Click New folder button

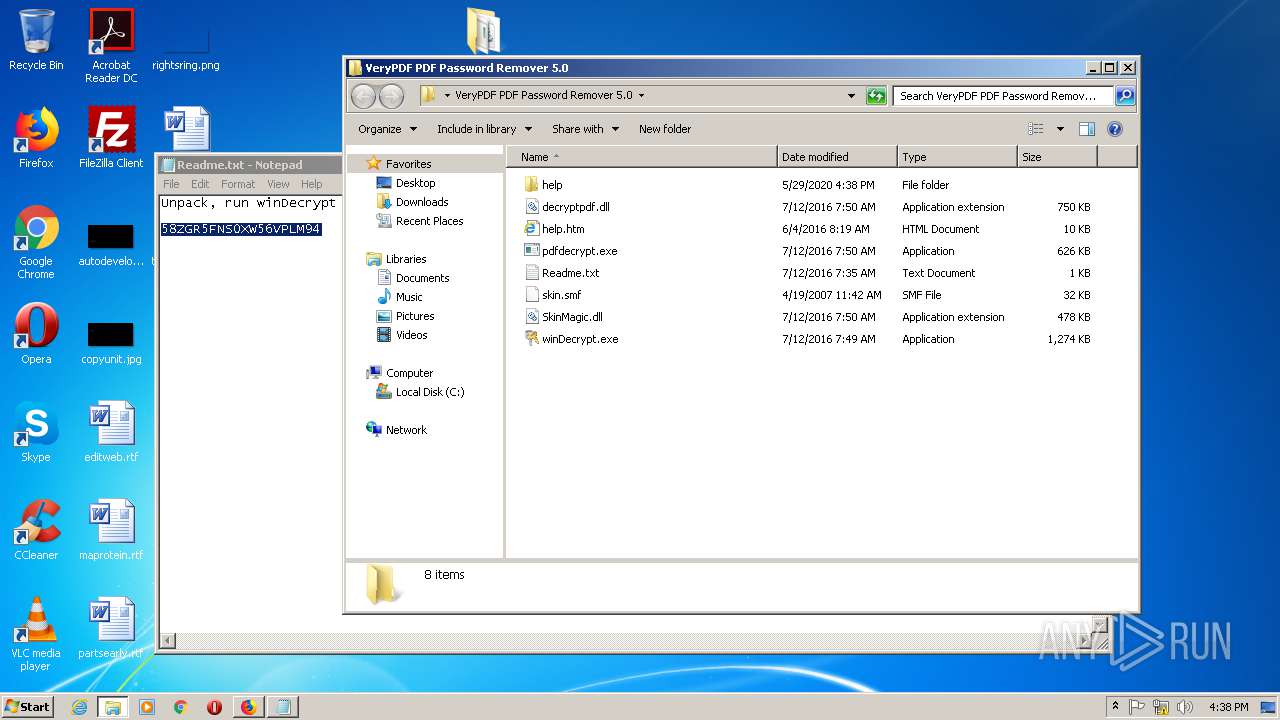click(665, 129)
